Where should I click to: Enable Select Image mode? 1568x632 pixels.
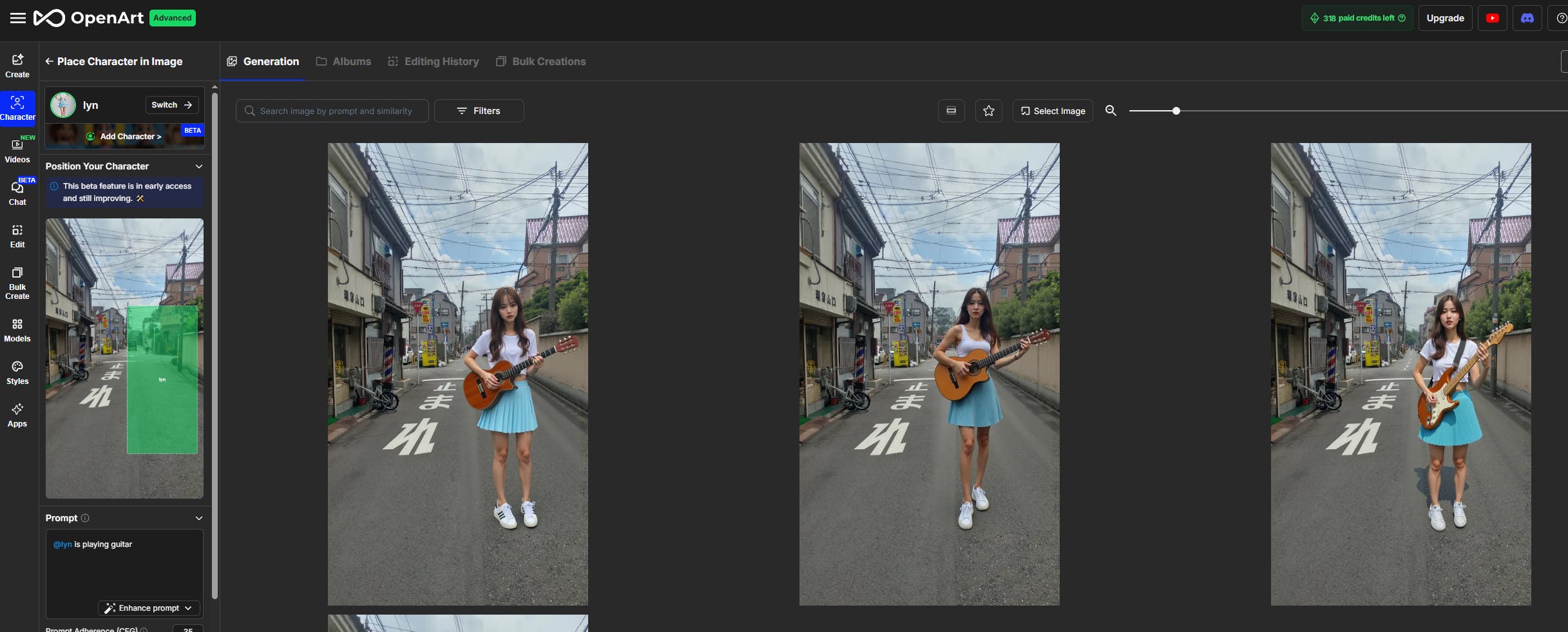pos(1053,111)
